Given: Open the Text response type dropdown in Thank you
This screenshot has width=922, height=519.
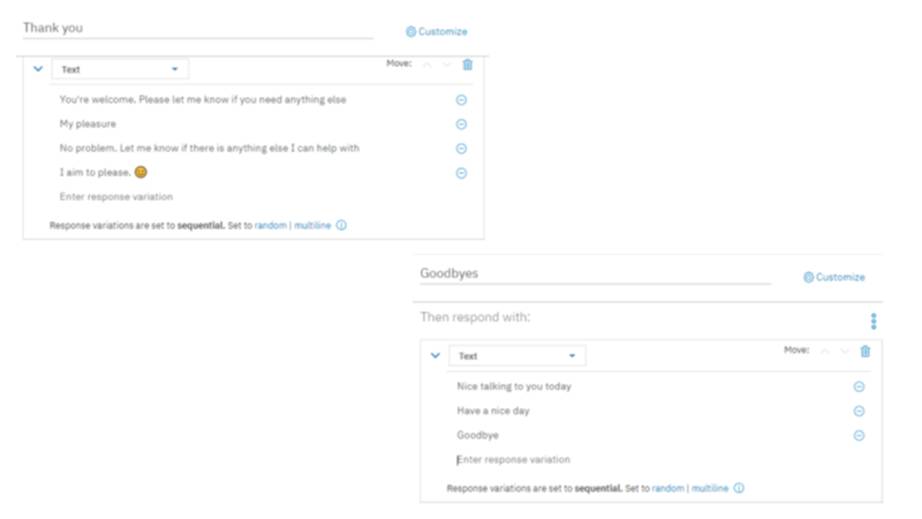Looking at the screenshot, I should tap(120, 70).
